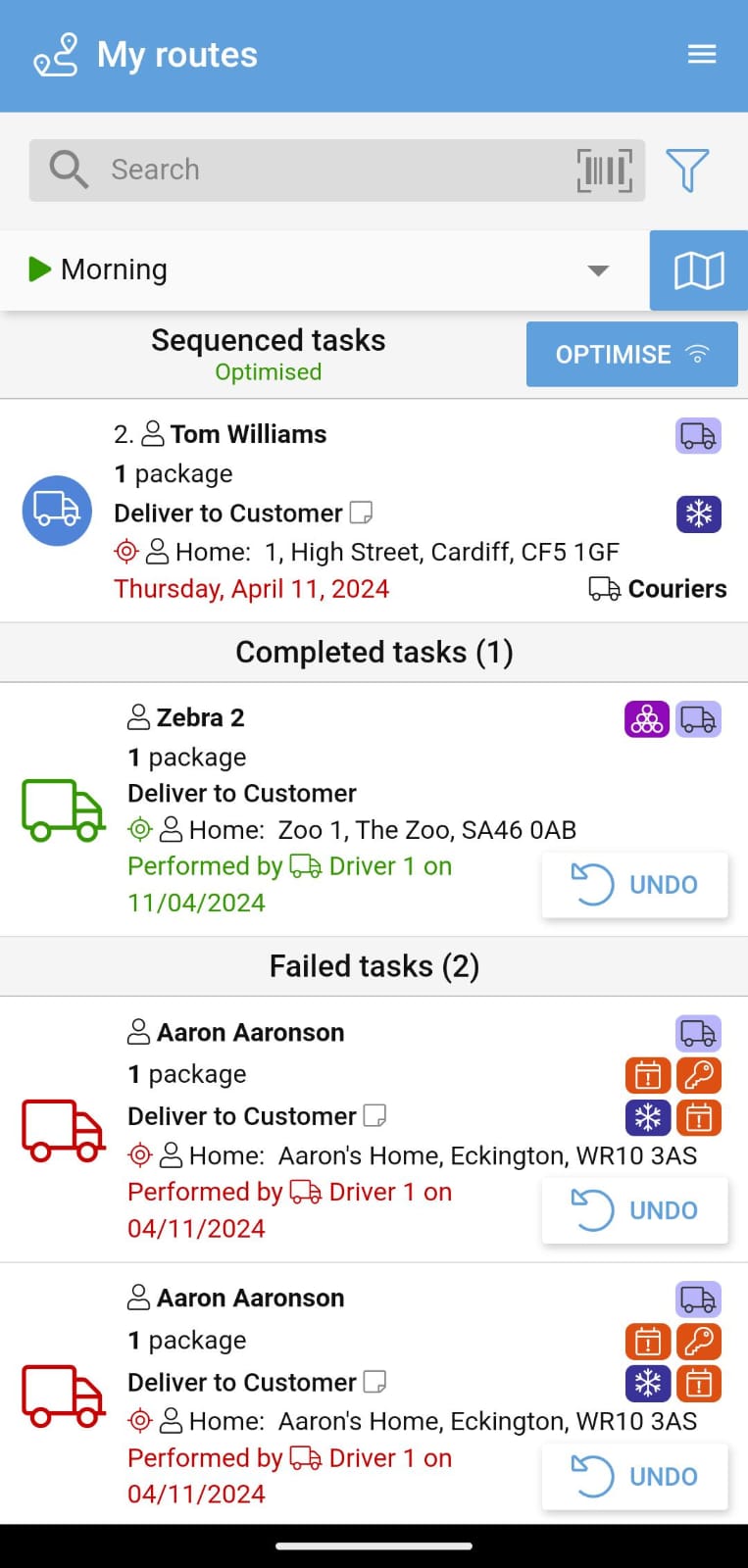Tap the purple group badge on Zebra 2
The height and width of the screenshot is (1568, 748).
click(x=647, y=719)
